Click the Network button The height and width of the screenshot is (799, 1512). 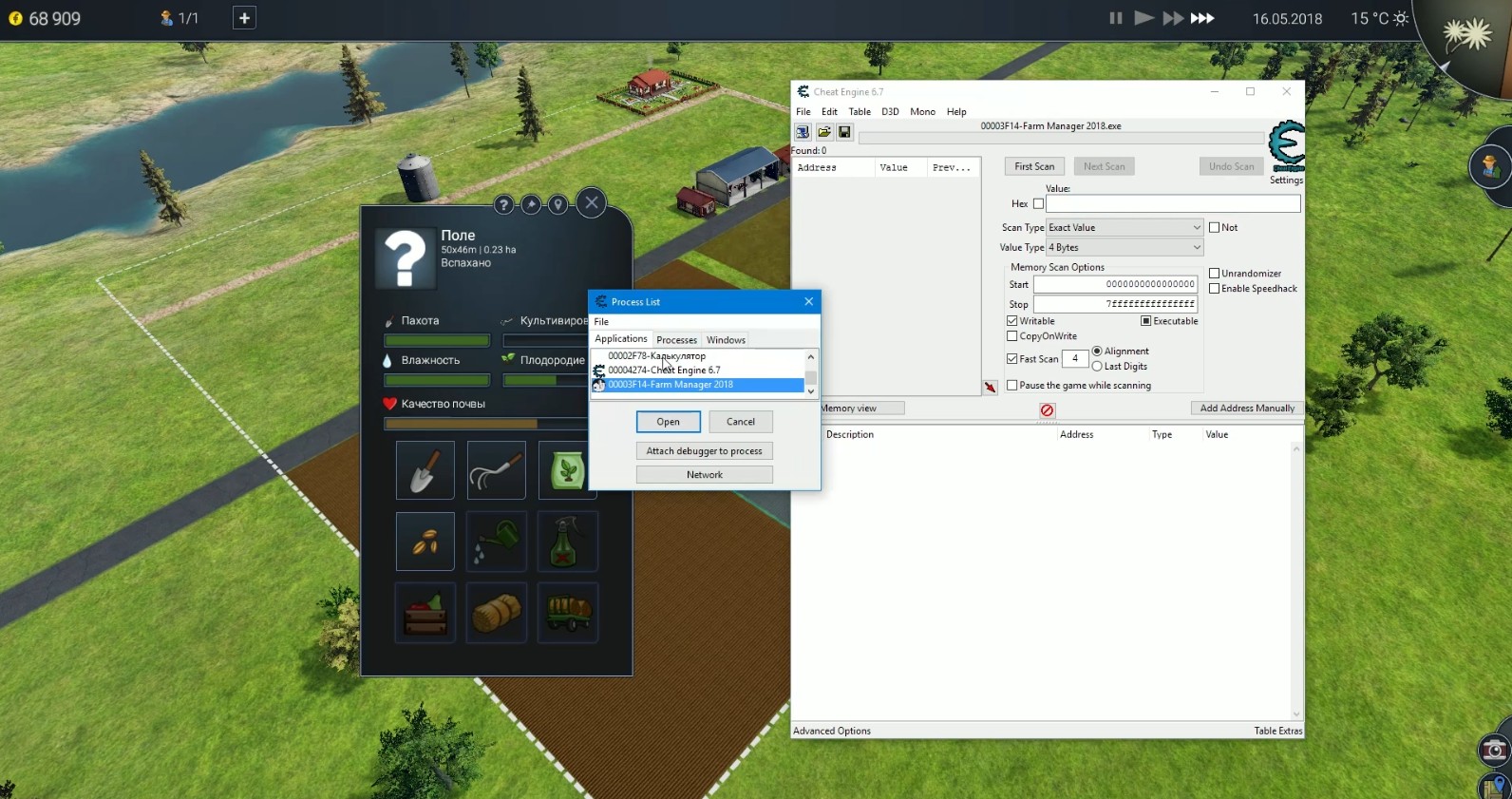tap(705, 475)
